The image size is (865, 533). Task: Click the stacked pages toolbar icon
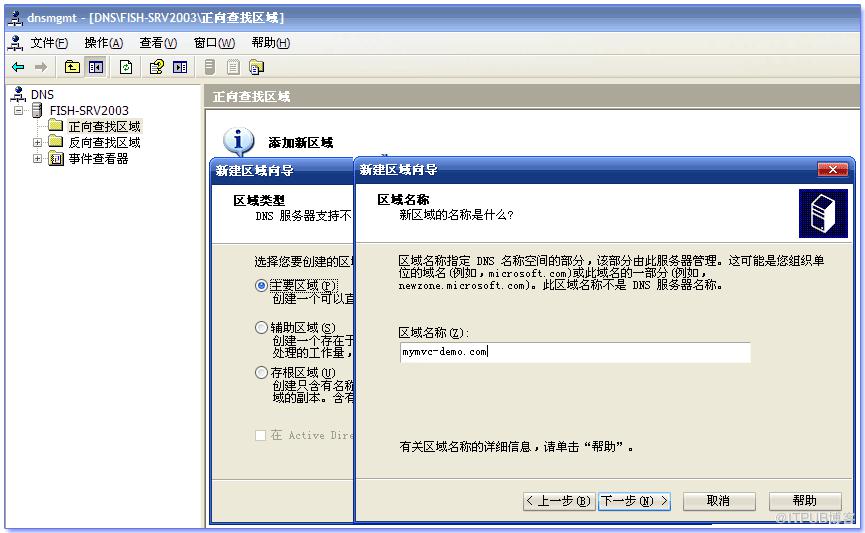[257, 67]
